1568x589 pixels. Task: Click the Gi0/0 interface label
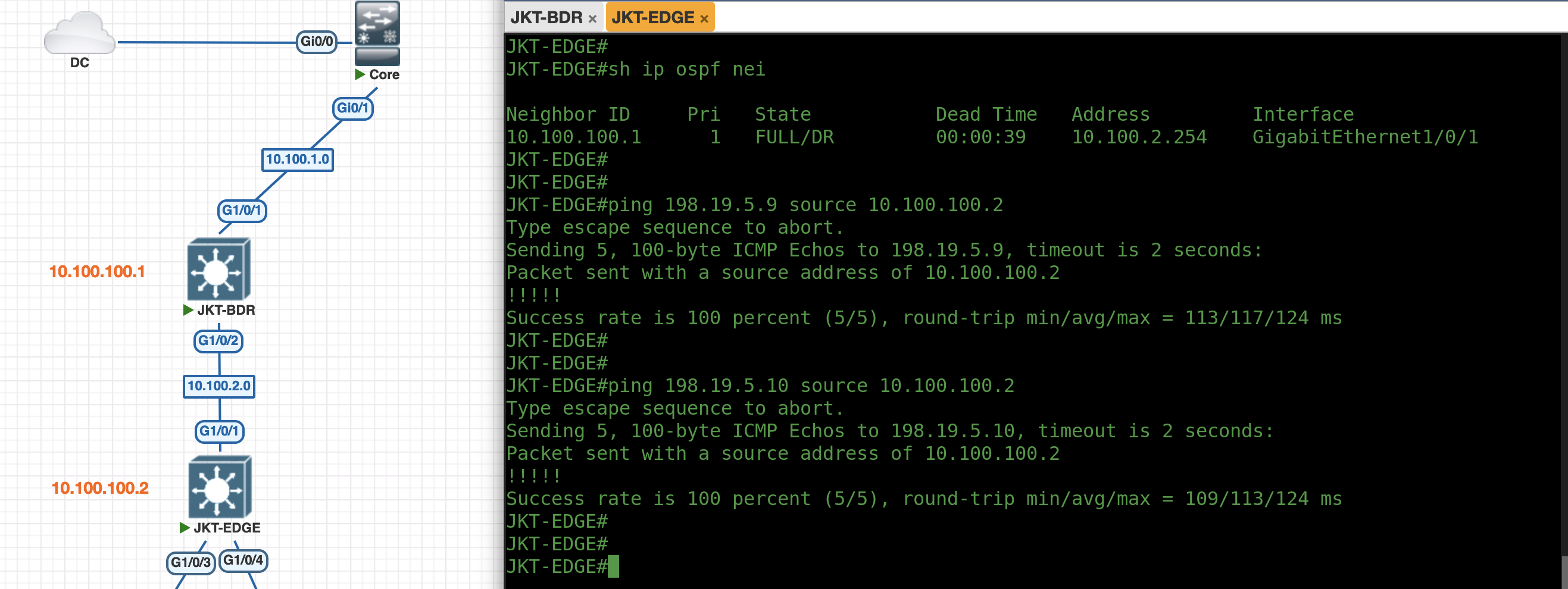pyautogui.click(x=317, y=42)
